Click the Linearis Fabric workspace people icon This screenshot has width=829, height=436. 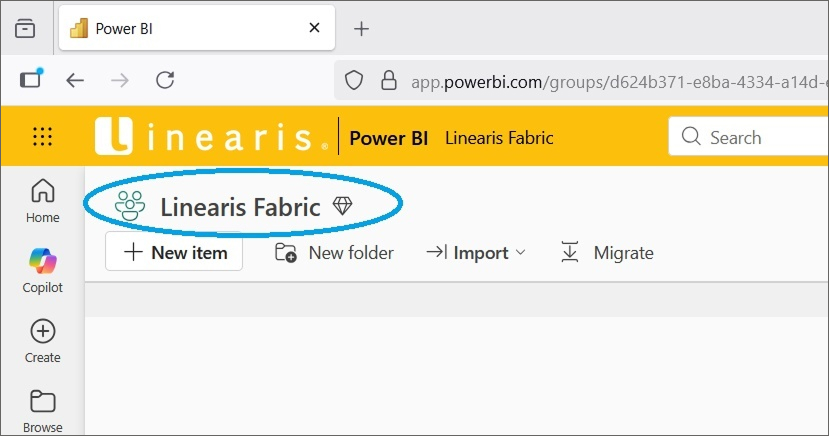pos(130,206)
